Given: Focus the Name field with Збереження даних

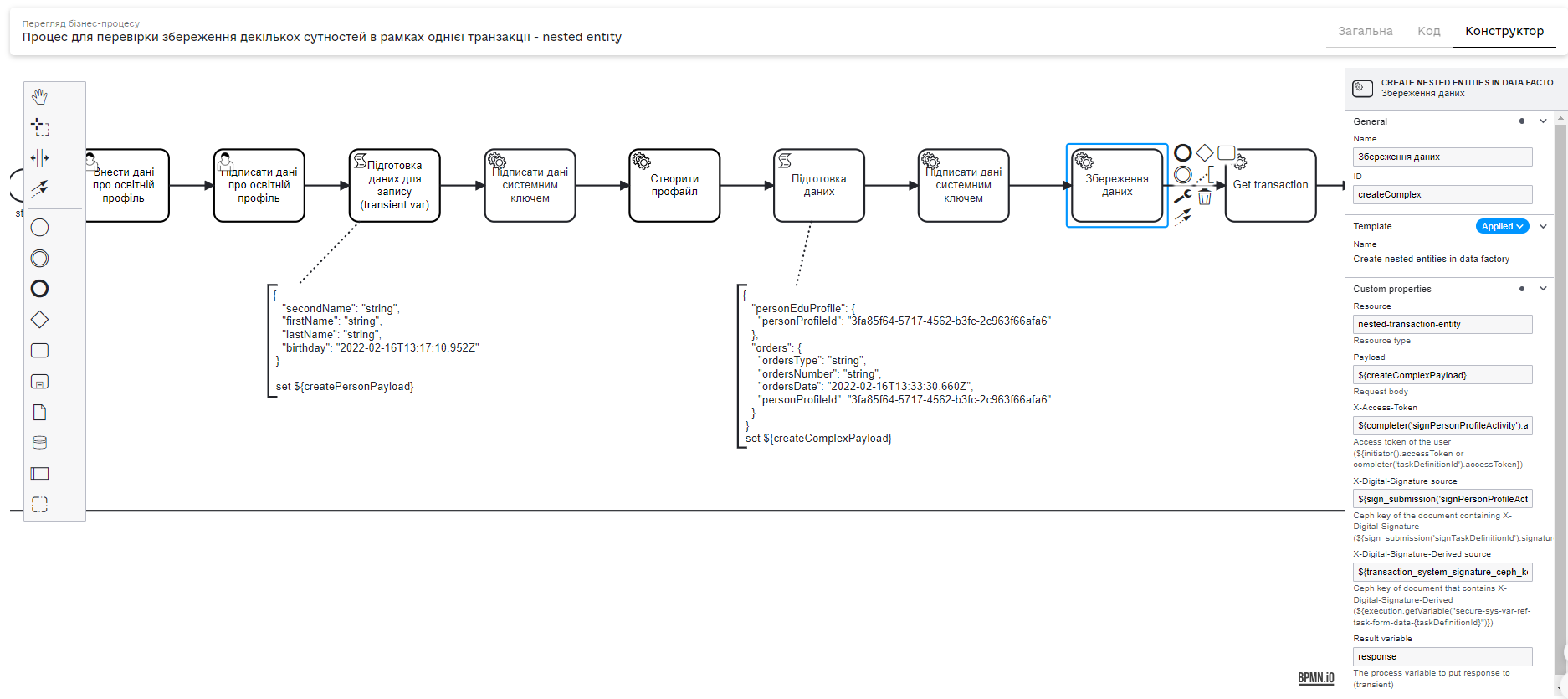Looking at the screenshot, I should coord(1442,157).
